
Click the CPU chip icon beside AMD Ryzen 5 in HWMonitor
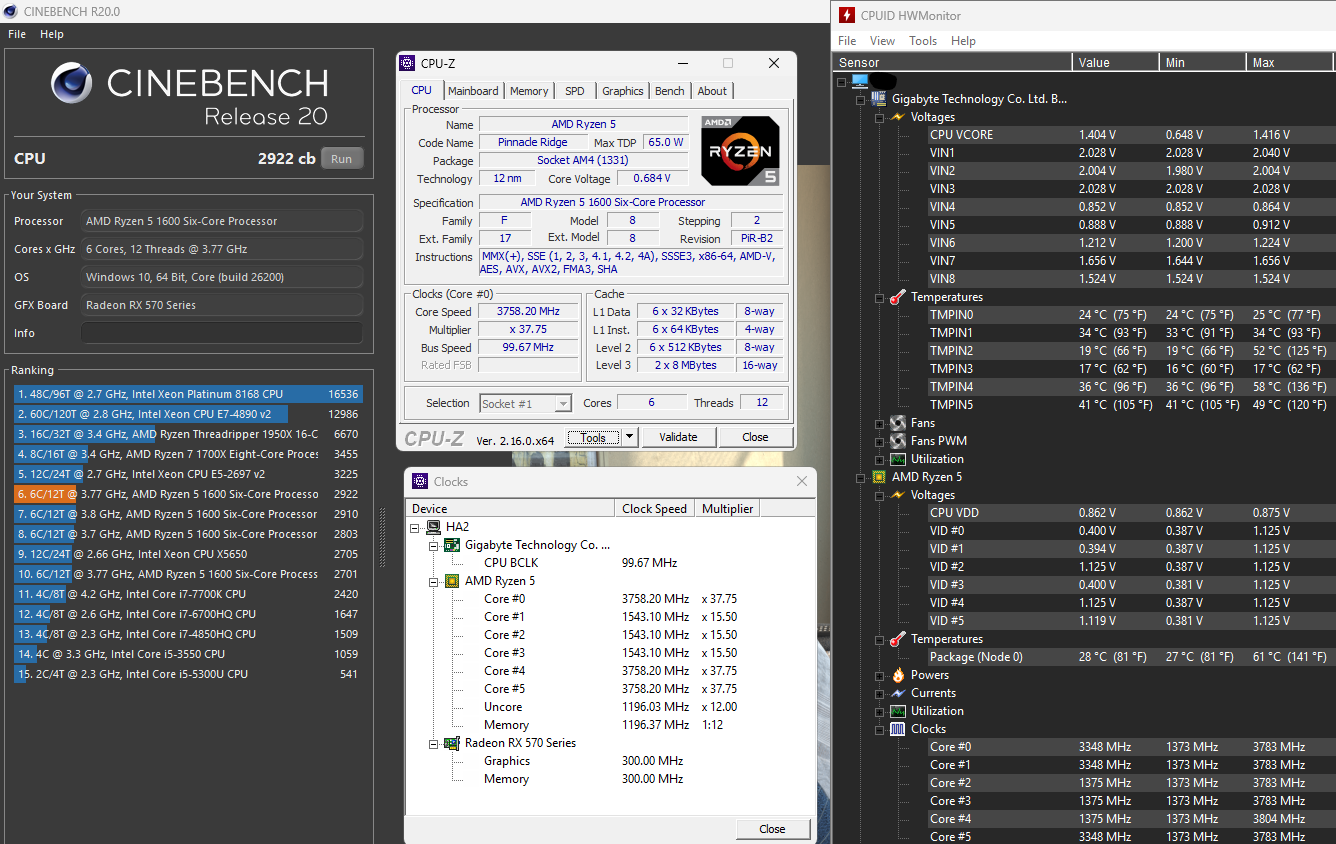point(878,477)
